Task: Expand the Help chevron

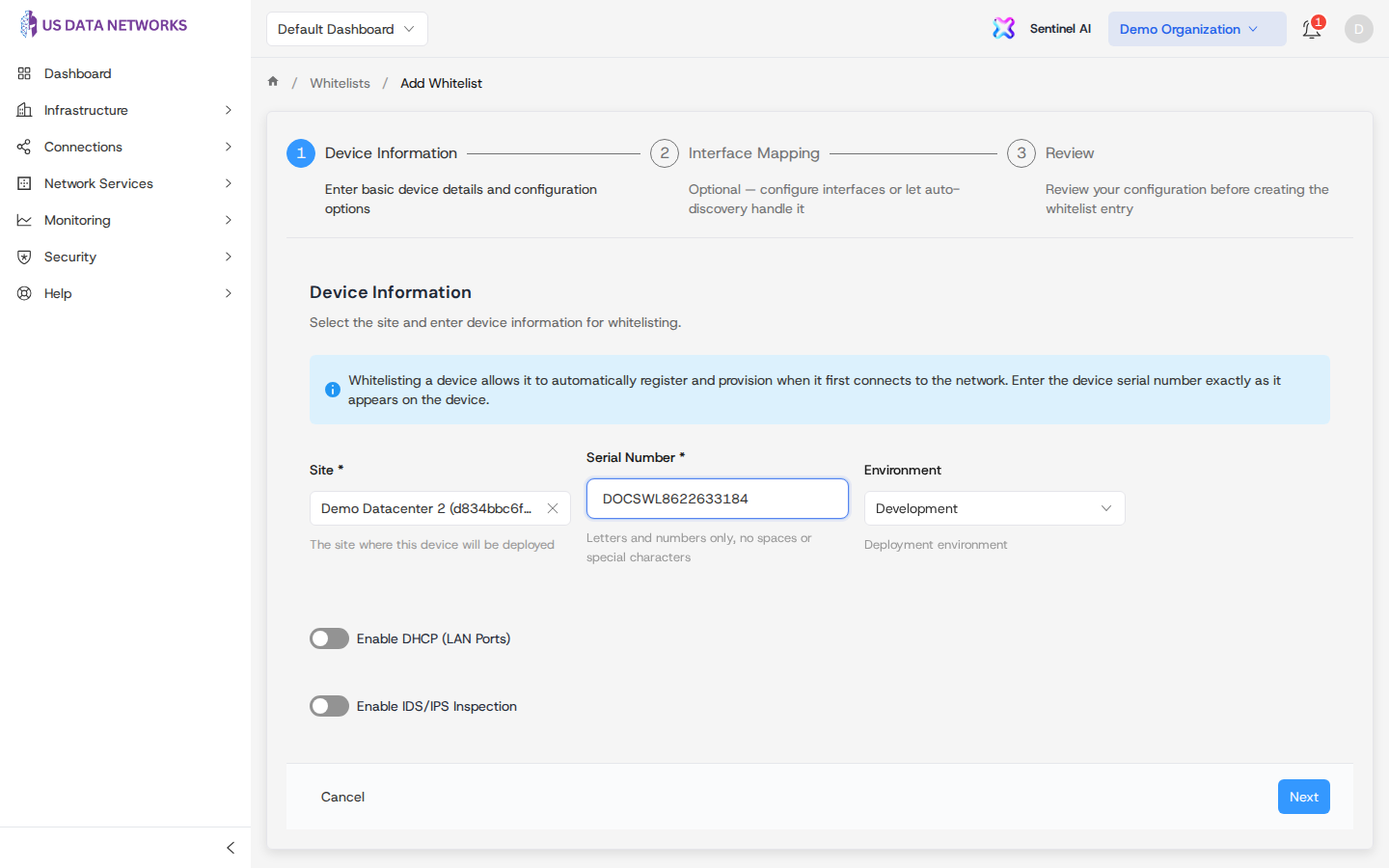Action: tap(229, 293)
